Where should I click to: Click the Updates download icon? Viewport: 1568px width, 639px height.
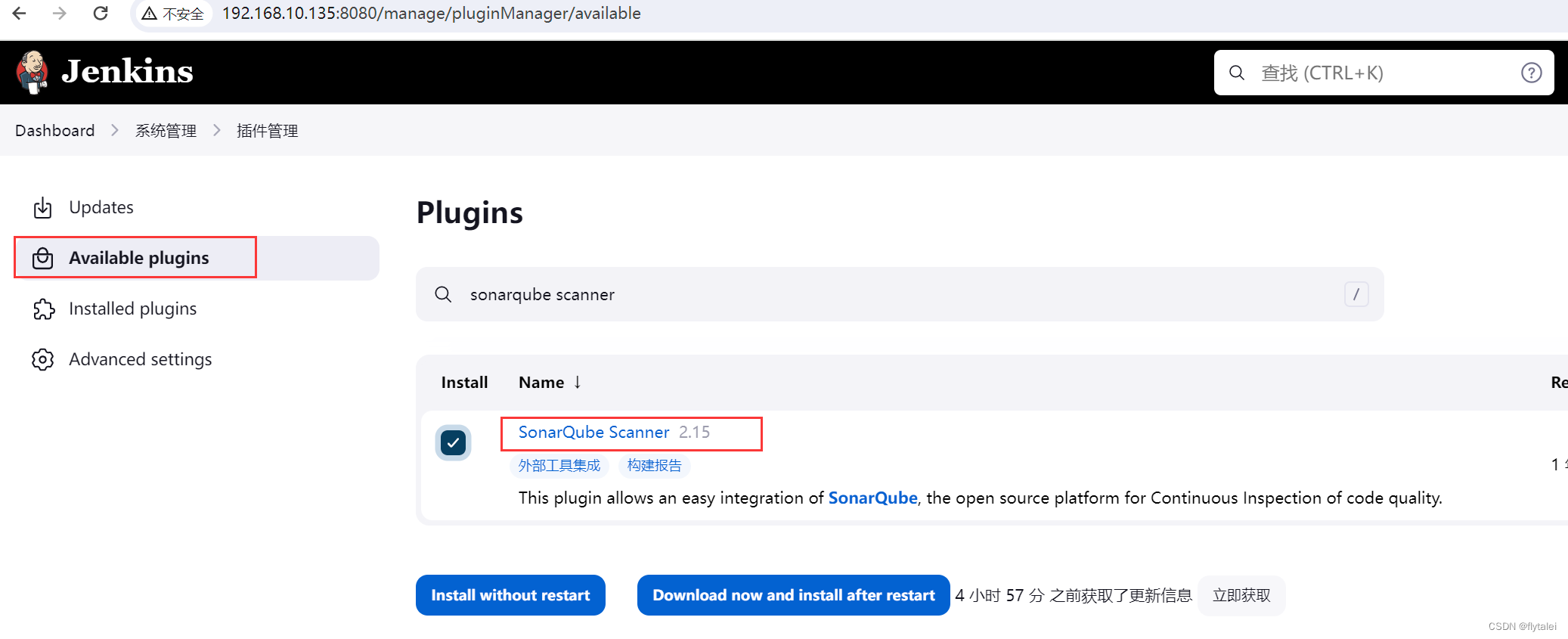pyautogui.click(x=43, y=207)
